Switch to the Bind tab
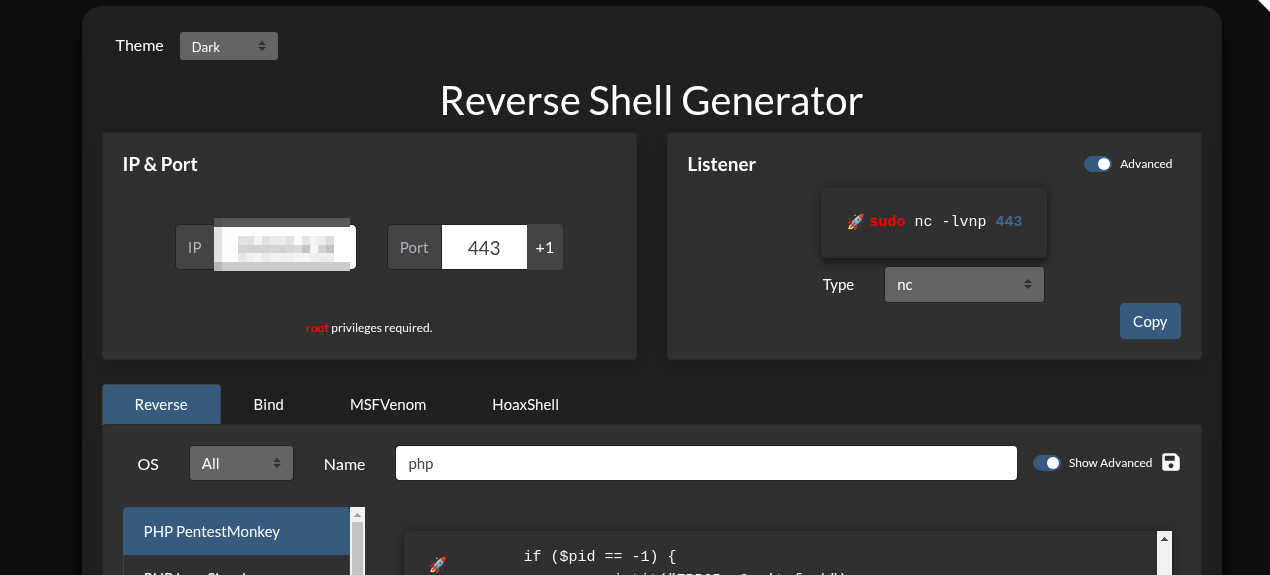 pyautogui.click(x=269, y=404)
